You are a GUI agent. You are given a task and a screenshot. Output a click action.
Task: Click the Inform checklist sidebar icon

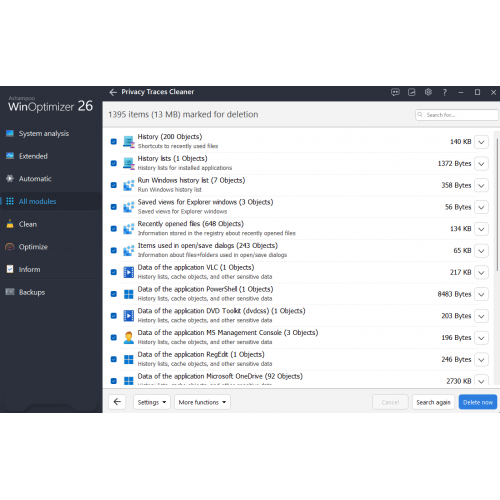pyautogui.click(x=10, y=269)
